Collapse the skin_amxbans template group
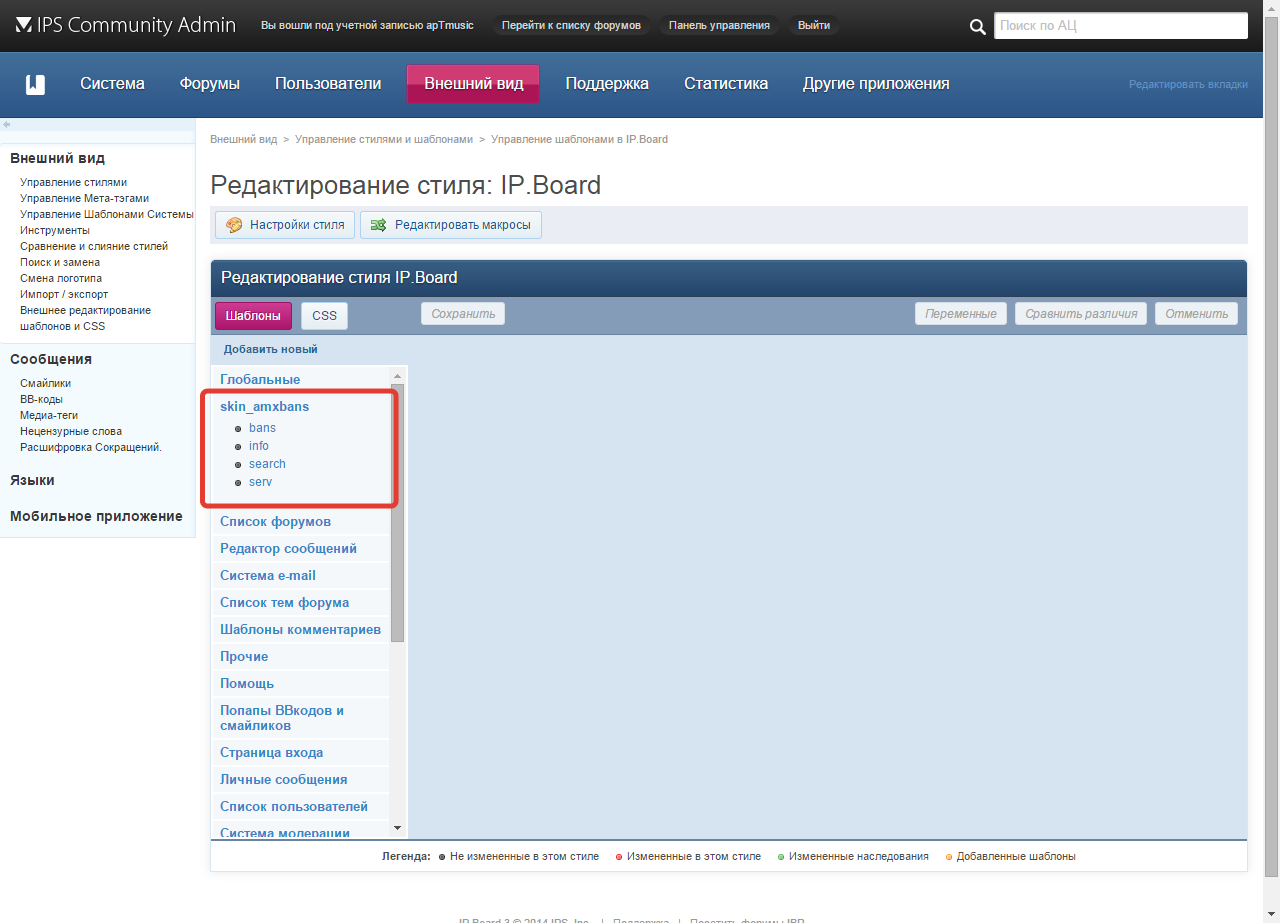This screenshot has height=923, width=1280. pos(265,406)
